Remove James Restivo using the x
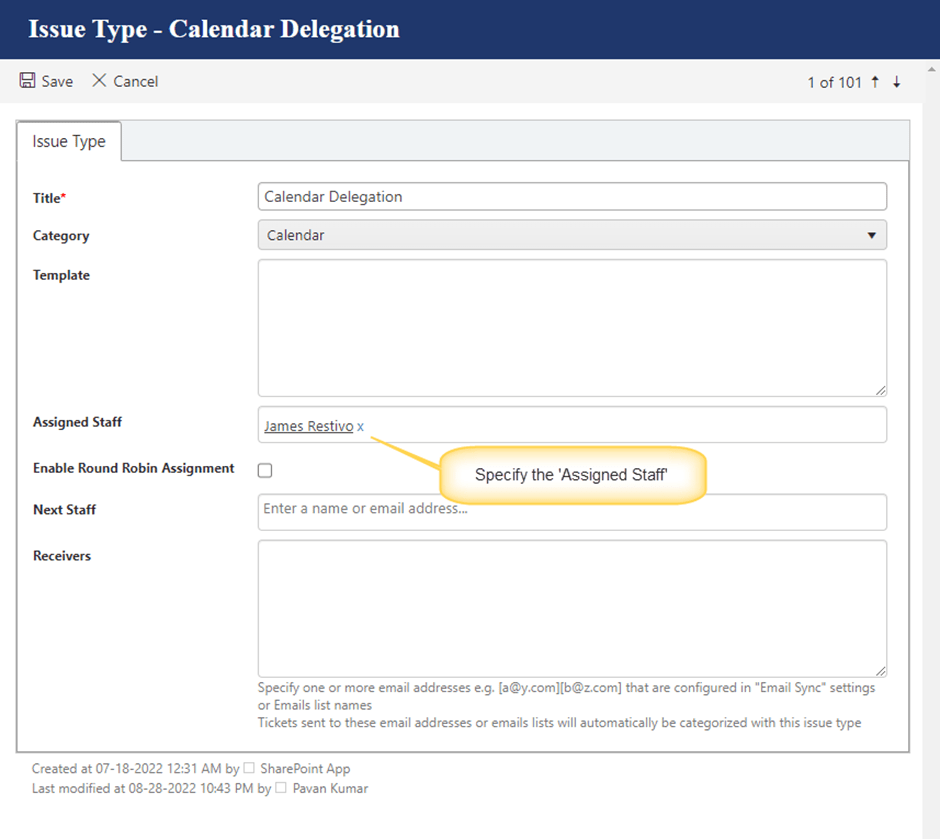The width and height of the screenshot is (940, 839). pos(361,427)
